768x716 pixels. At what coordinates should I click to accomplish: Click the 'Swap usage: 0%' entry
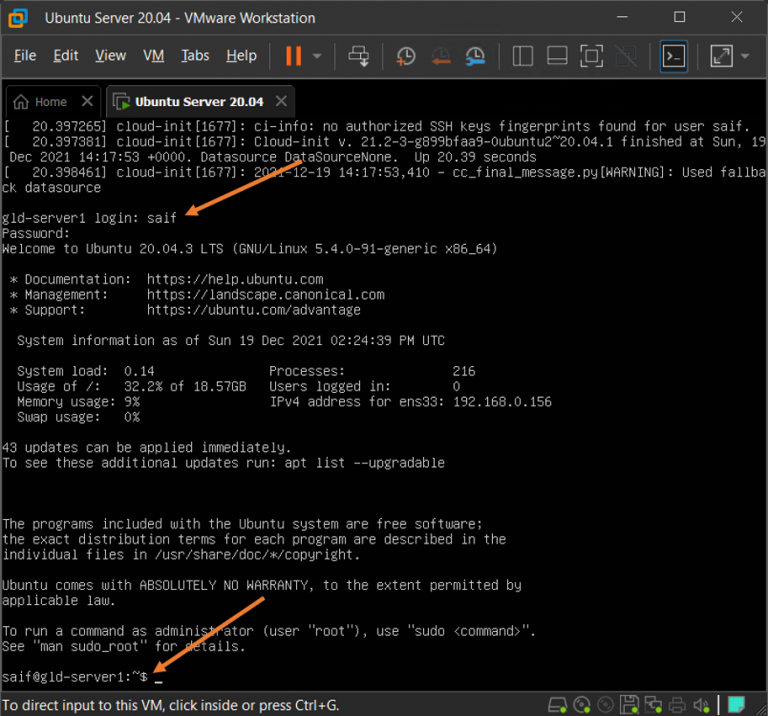pos(78,417)
